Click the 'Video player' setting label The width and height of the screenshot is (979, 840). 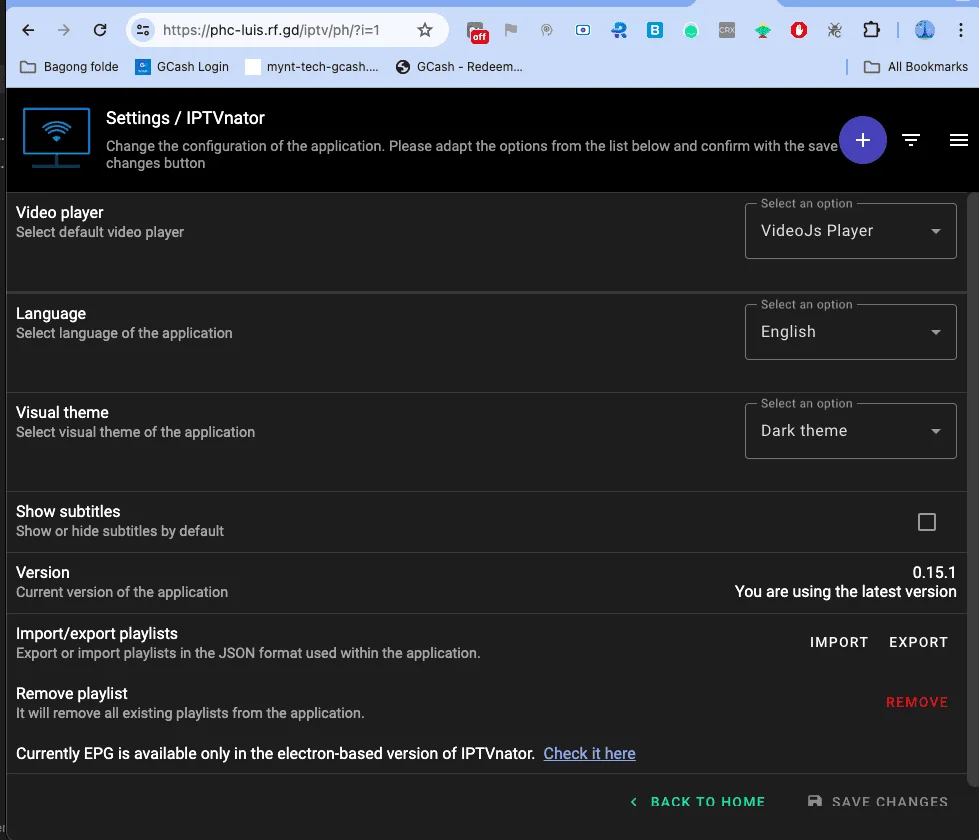coord(60,213)
